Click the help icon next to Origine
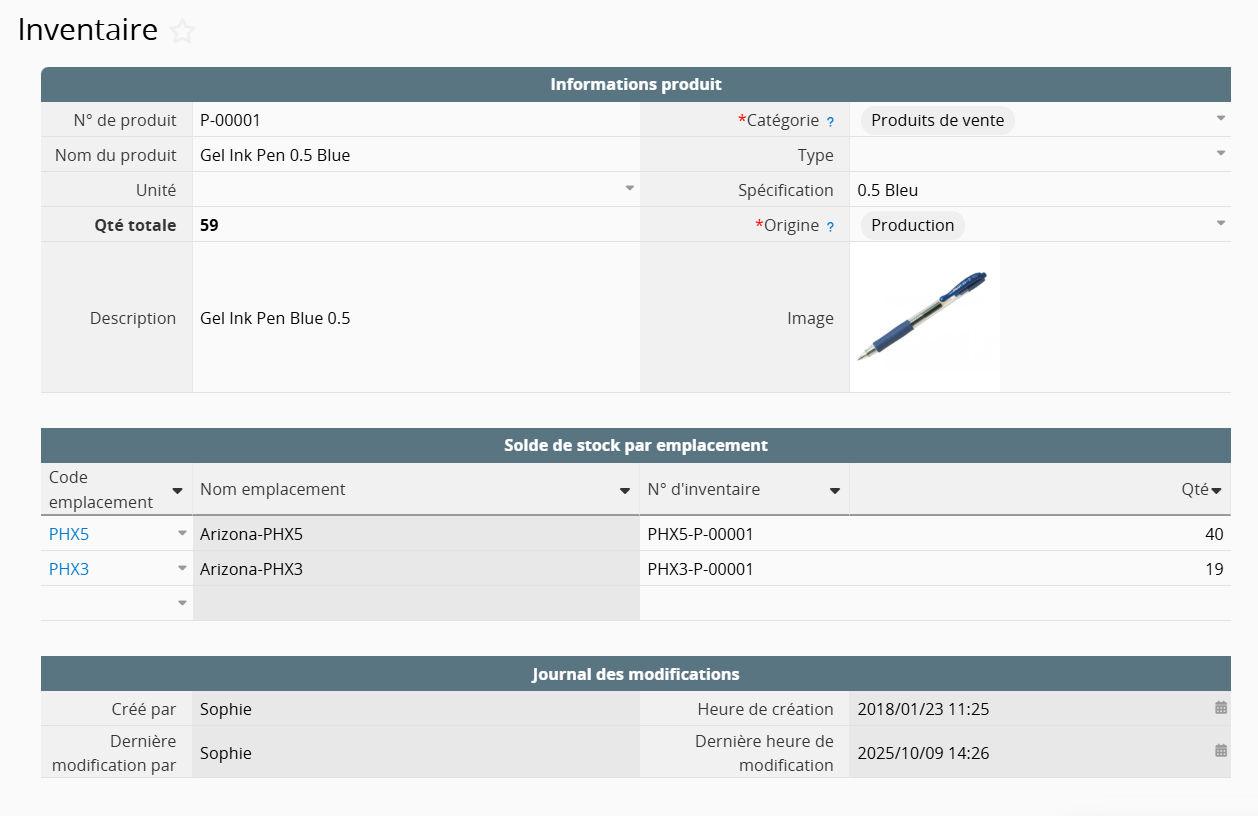Screen dimensions: 1258x816 click(x=830, y=226)
